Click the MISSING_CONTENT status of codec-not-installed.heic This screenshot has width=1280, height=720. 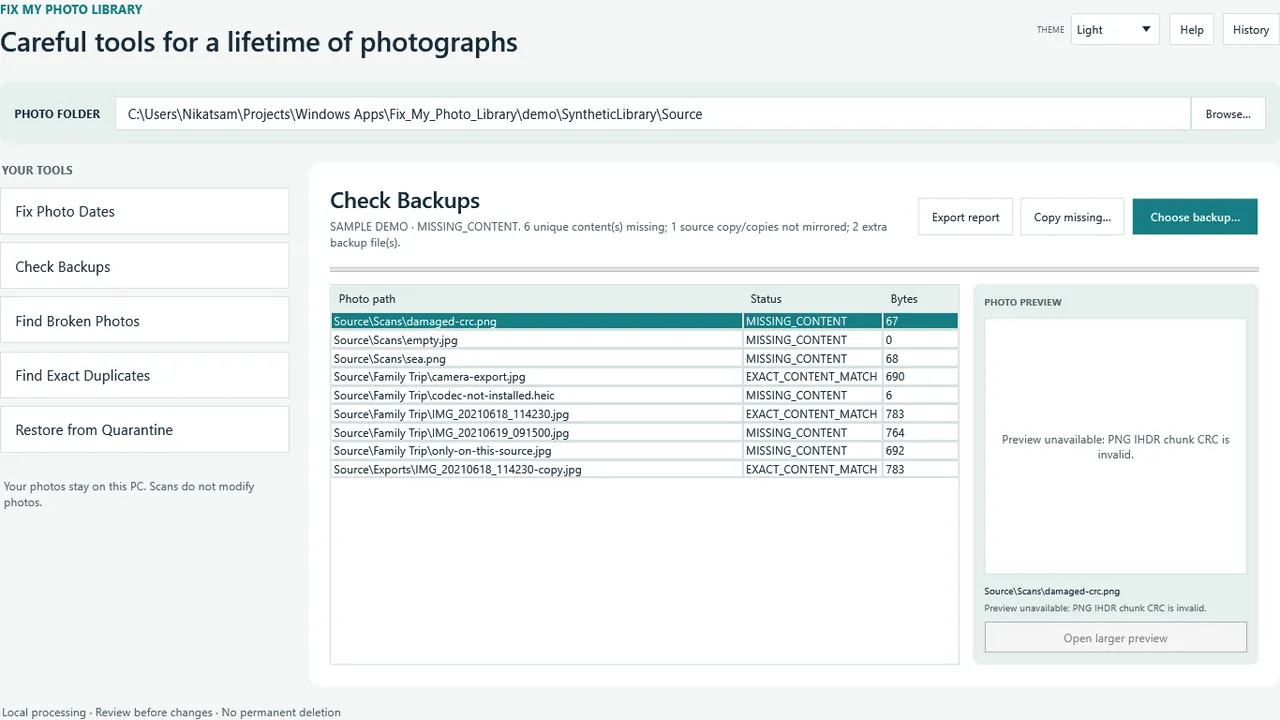(796, 395)
